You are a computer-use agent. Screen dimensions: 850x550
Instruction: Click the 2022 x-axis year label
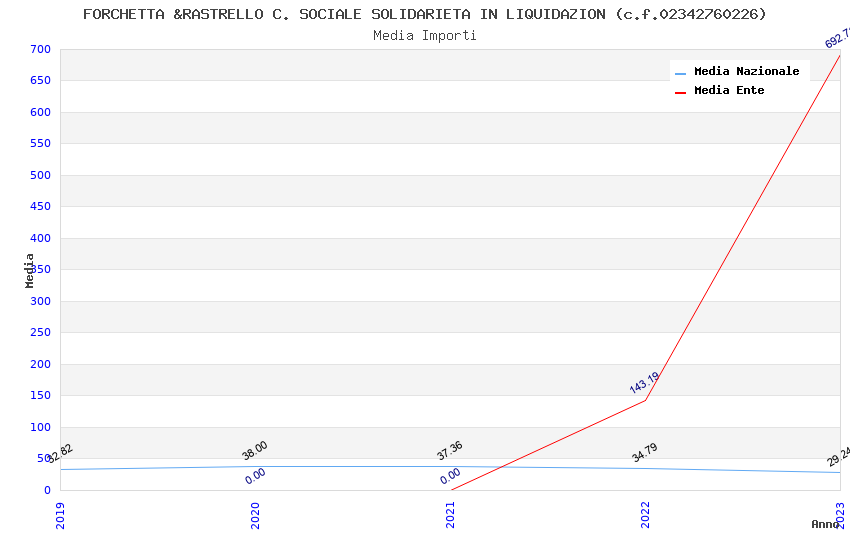[646, 516]
